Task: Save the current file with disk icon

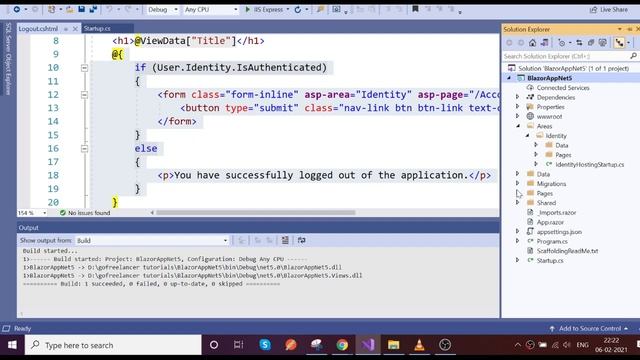Action: [82, 9]
